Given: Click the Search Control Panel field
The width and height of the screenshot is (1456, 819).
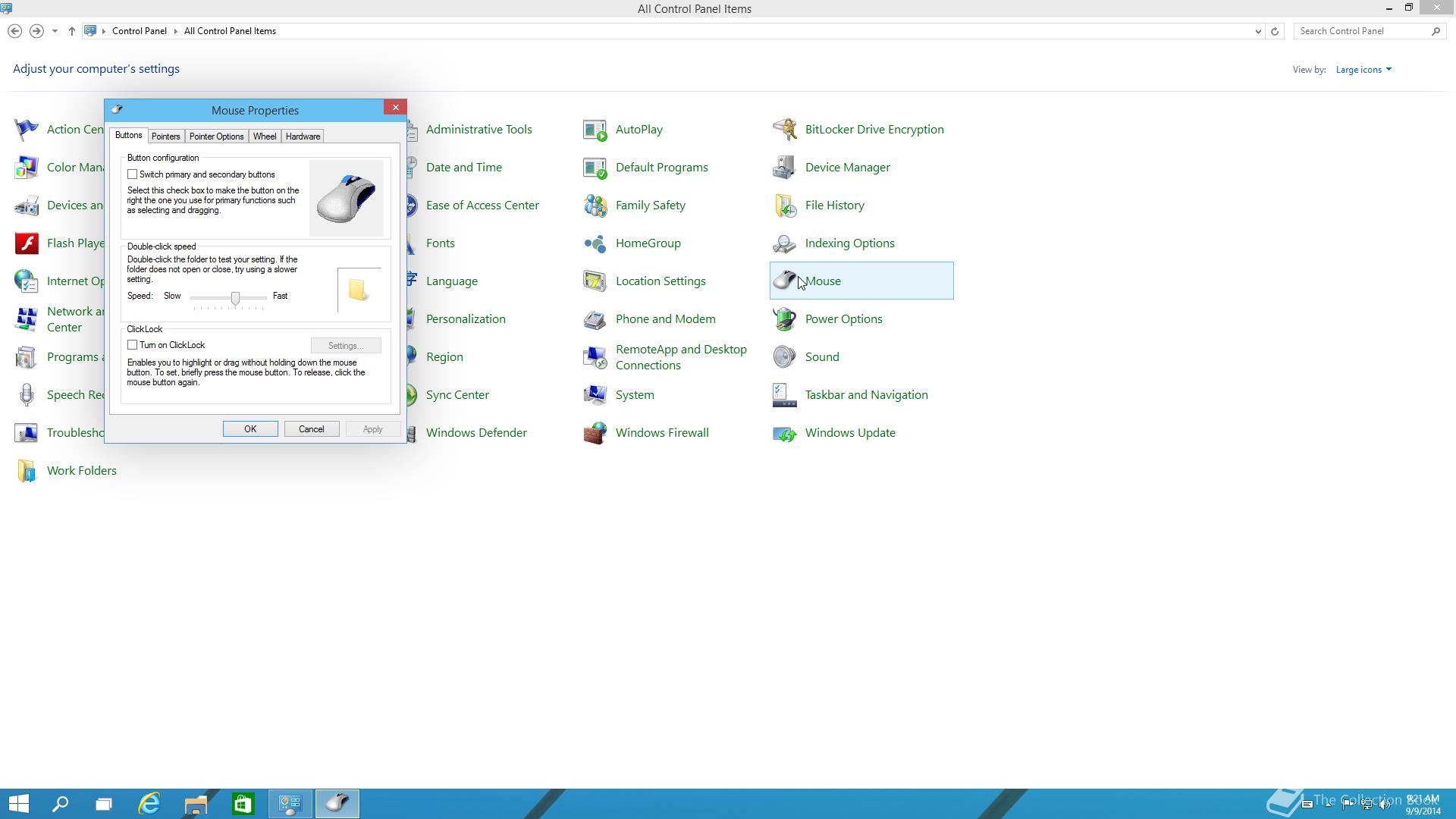Looking at the screenshot, I should pyautogui.click(x=1361, y=31).
